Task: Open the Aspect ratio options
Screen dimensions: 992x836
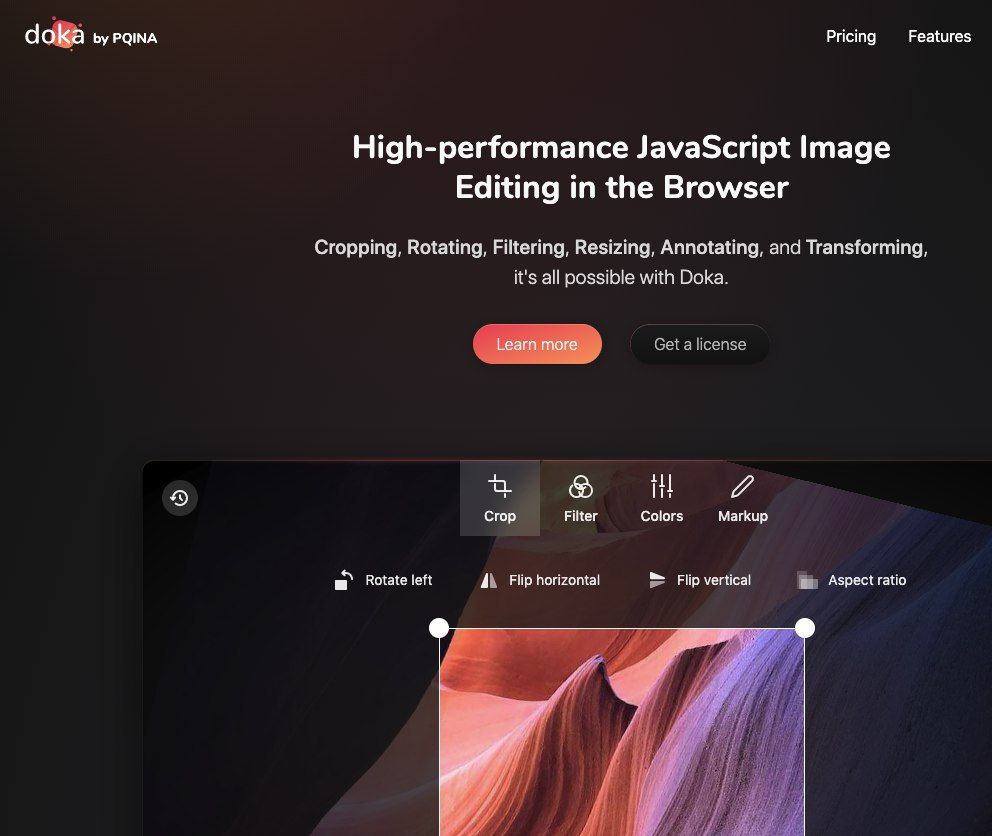Action: click(852, 580)
